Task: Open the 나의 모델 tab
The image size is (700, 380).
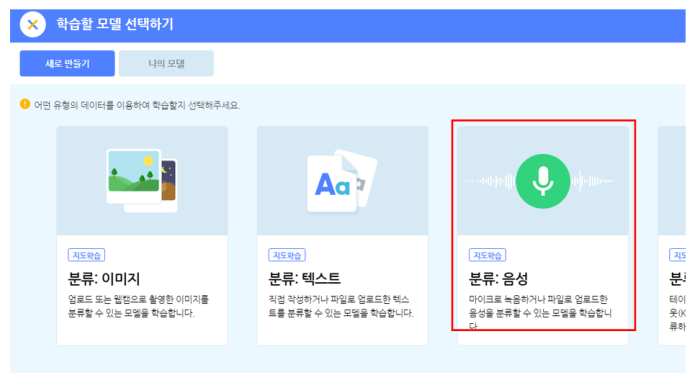Action: [166, 63]
